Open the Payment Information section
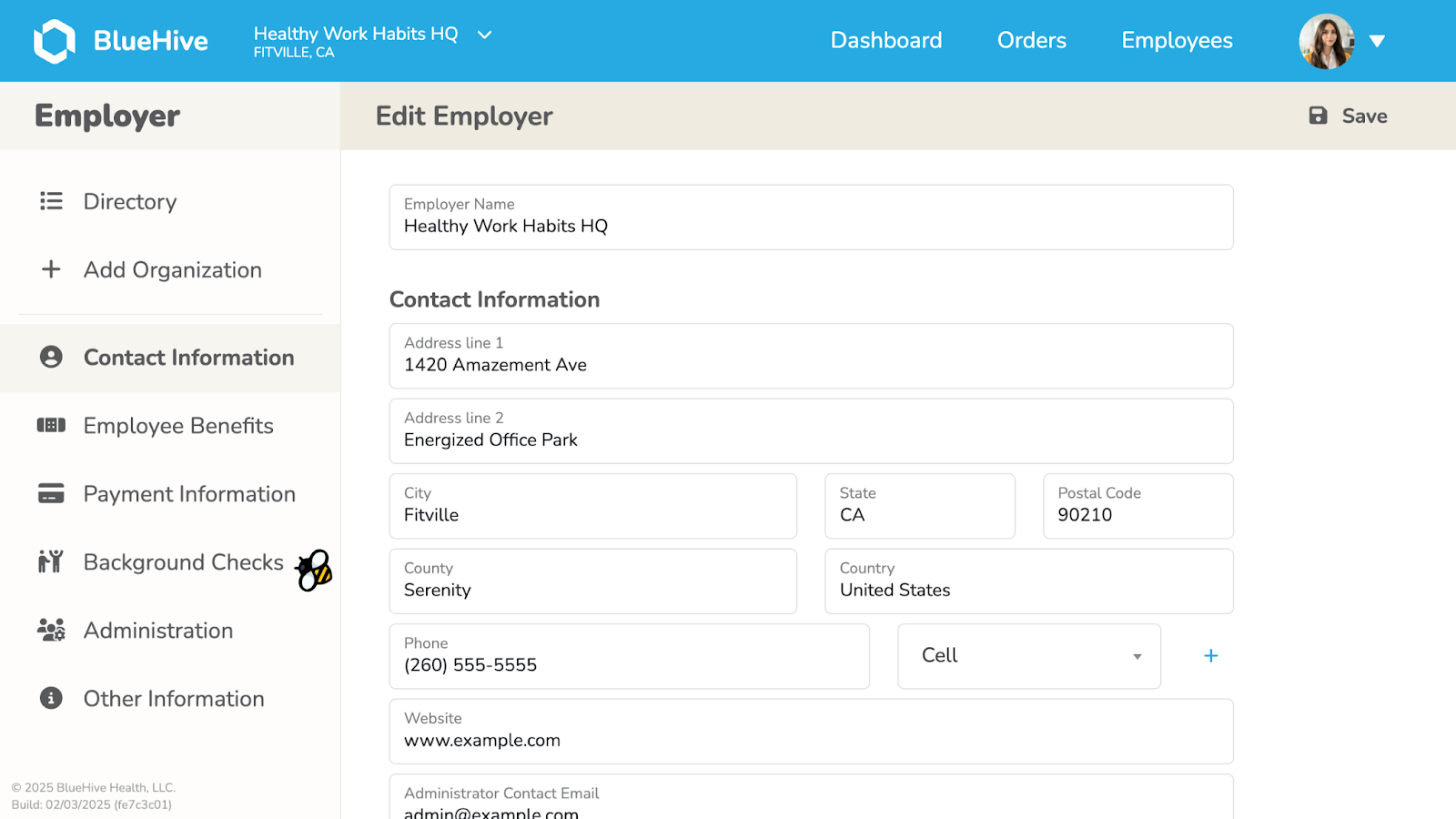Viewport: 1456px width, 819px height. point(170,494)
